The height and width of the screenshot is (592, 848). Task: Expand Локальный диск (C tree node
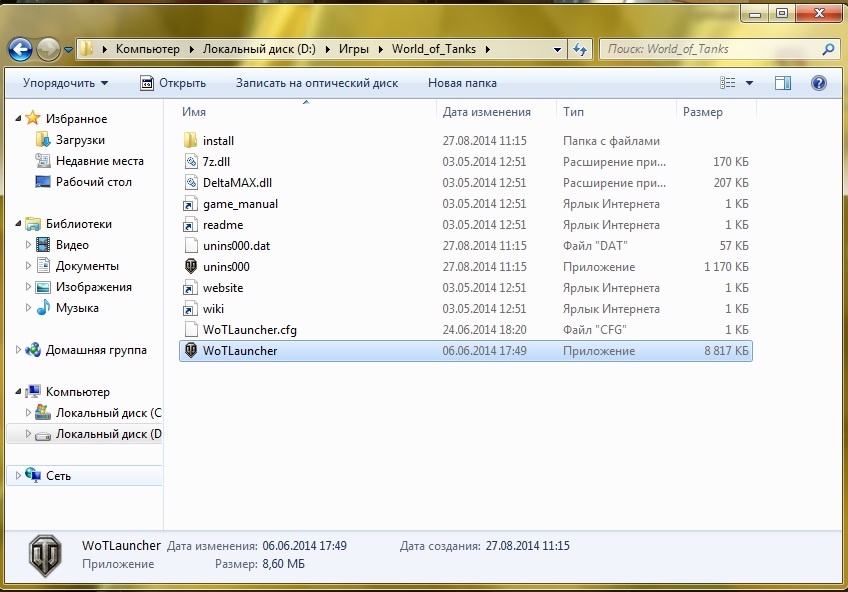(29, 413)
